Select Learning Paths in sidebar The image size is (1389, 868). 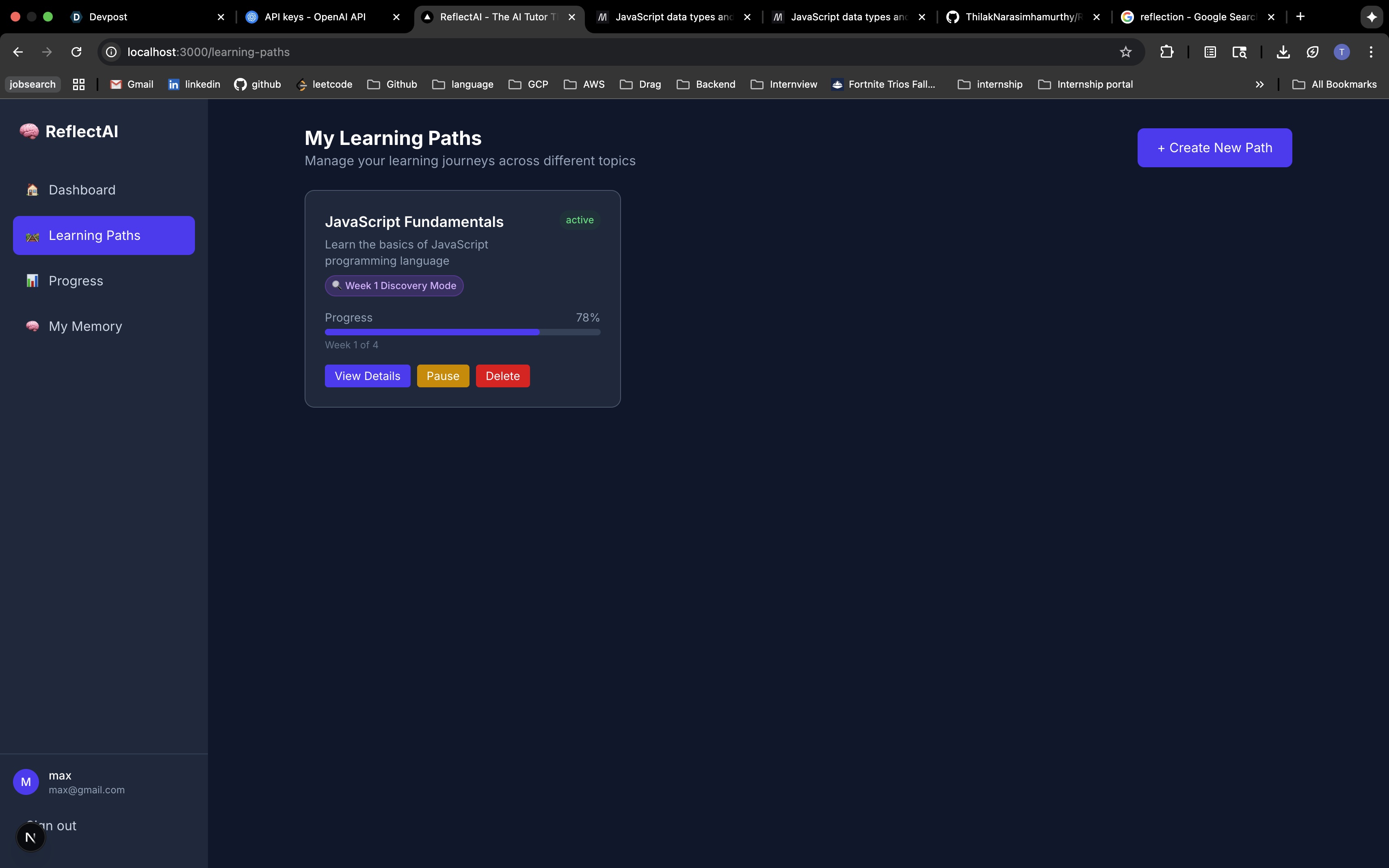104,235
